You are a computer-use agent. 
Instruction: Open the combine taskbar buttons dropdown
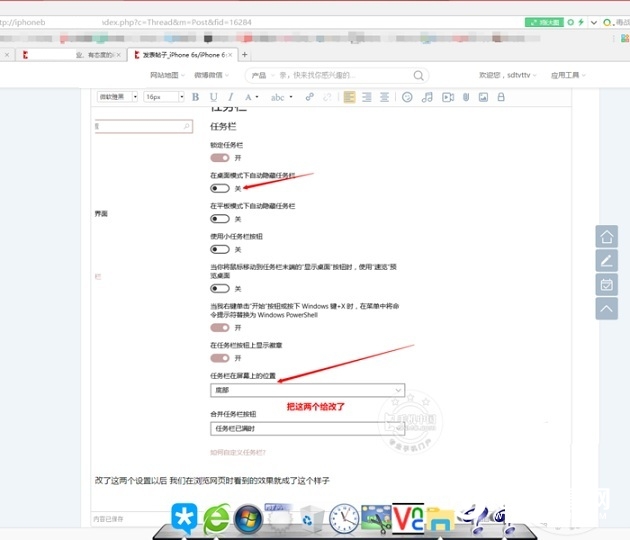coord(307,429)
